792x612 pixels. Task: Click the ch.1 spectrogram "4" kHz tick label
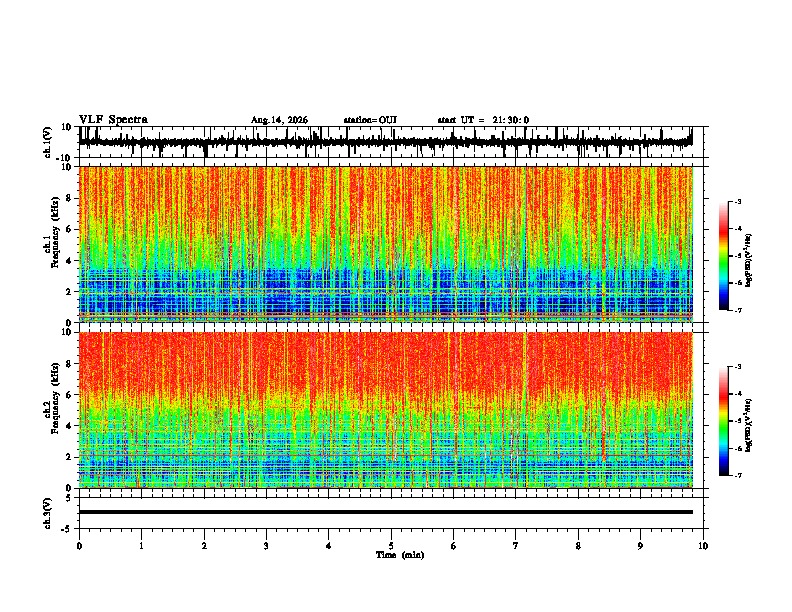pos(69,261)
